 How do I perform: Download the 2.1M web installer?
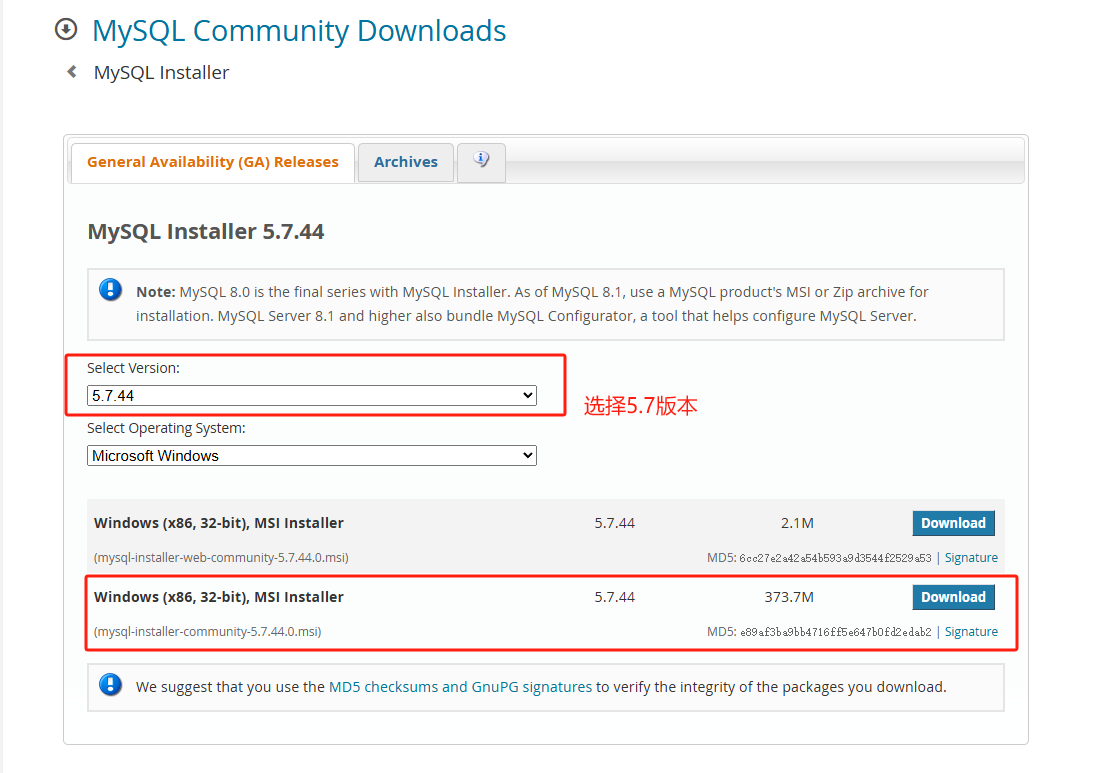click(x=952, y=523)
